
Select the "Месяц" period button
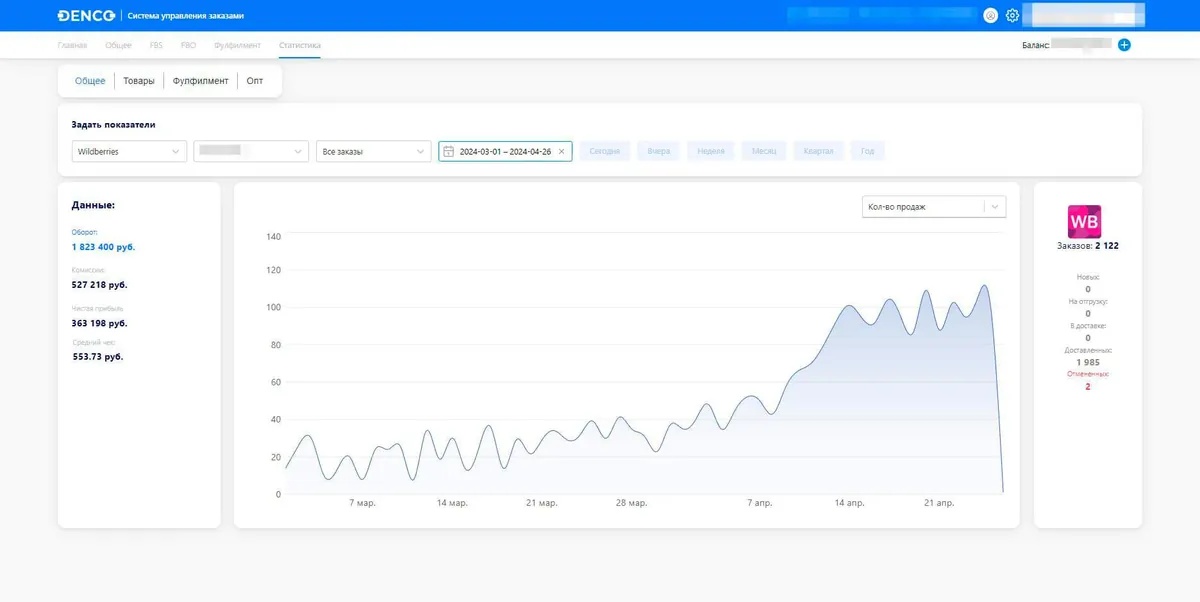pyautogui.click(x=763, y=152)
